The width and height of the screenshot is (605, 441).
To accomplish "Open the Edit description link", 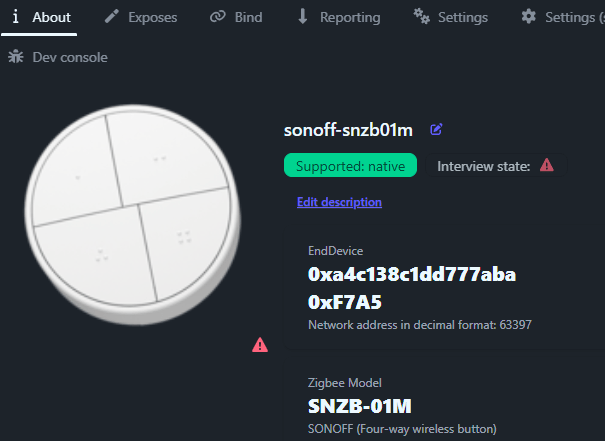I will pyautogui.click(x=339, y=202).
